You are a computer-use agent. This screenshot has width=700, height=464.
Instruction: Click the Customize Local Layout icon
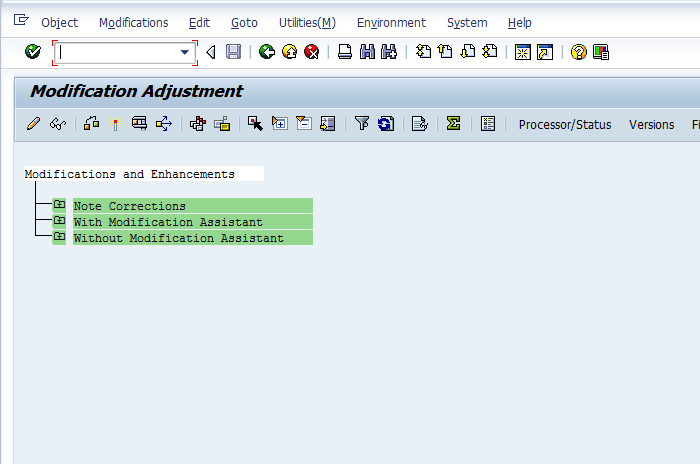[x=601, y=52]
